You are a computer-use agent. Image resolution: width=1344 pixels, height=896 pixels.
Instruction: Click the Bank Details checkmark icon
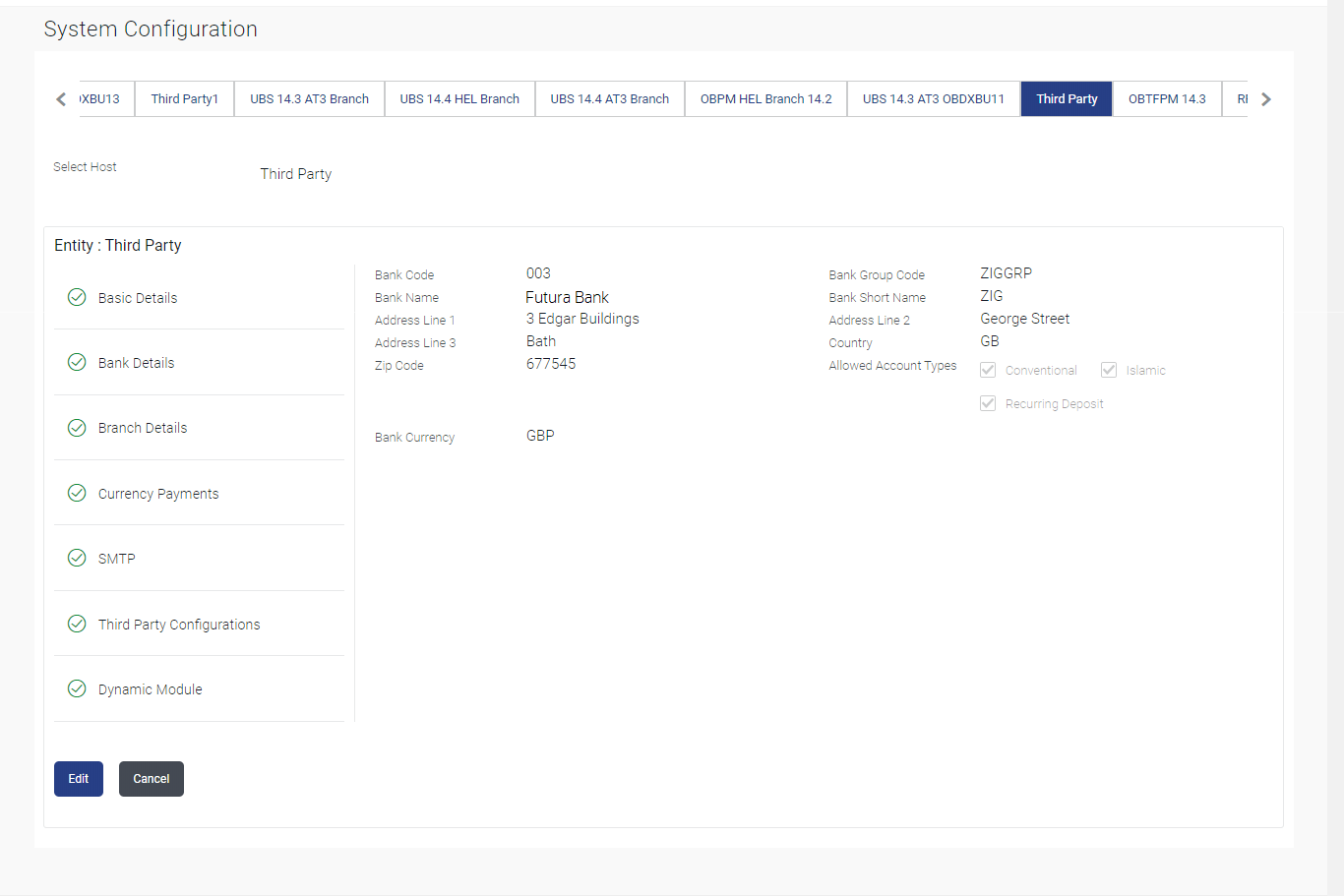point(77,362)
